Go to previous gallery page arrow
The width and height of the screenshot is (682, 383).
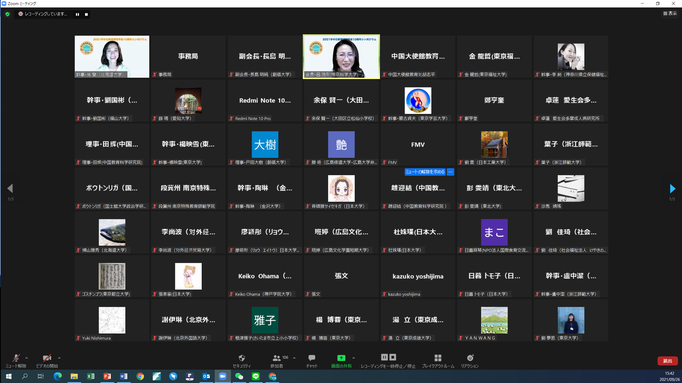pos(10,188)
